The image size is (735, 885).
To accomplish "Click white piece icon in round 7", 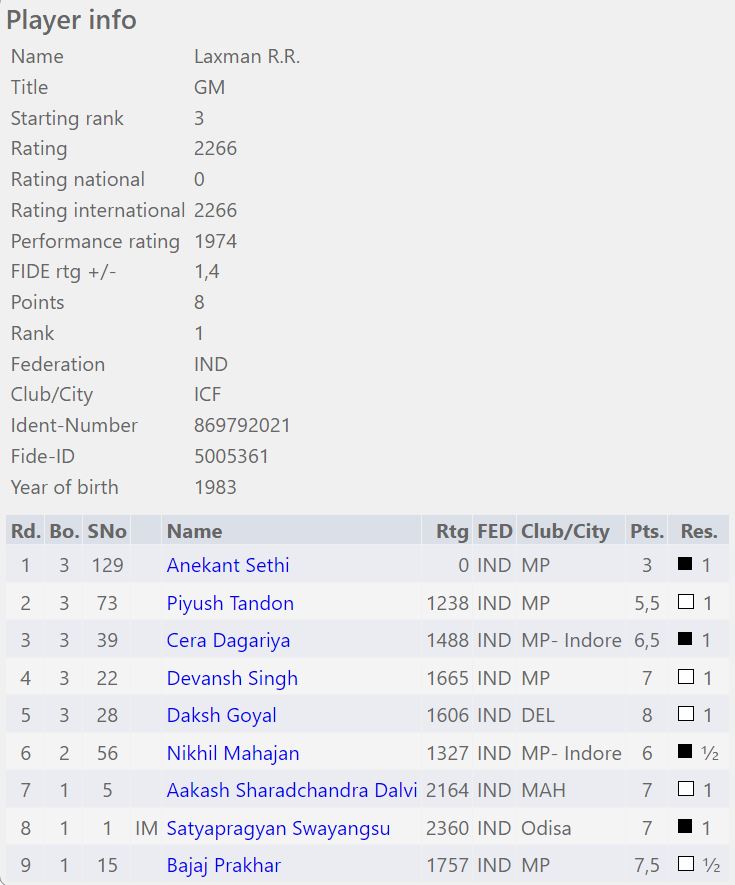I will [x=685, y=789].
